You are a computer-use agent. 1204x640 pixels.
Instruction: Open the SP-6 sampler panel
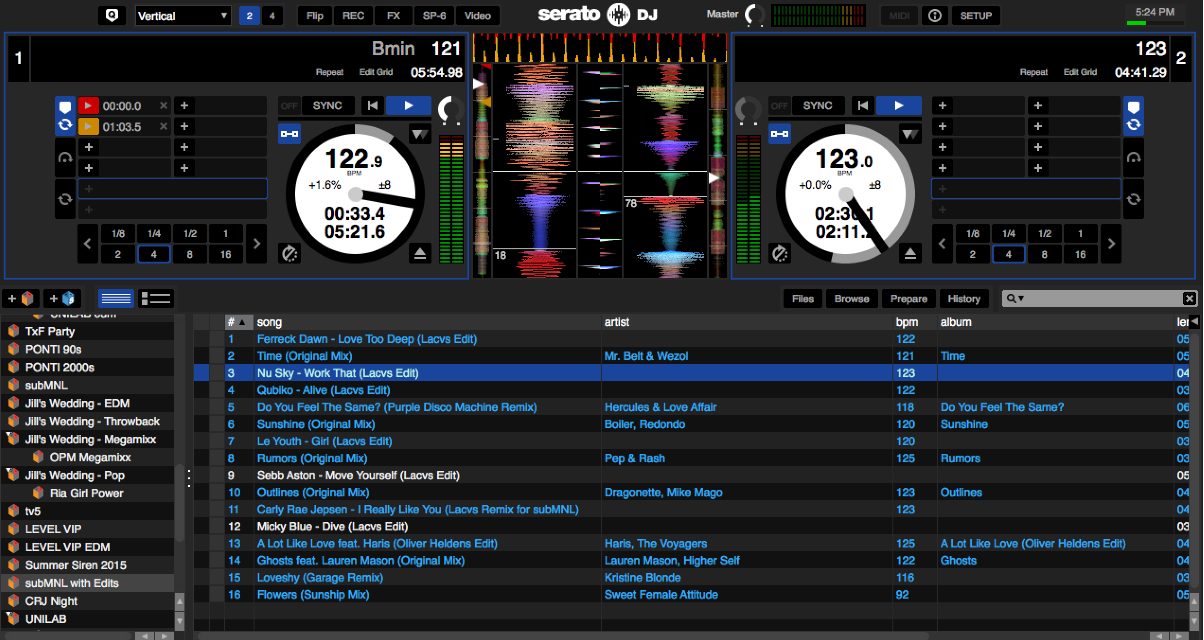click(x=435, y=15)
